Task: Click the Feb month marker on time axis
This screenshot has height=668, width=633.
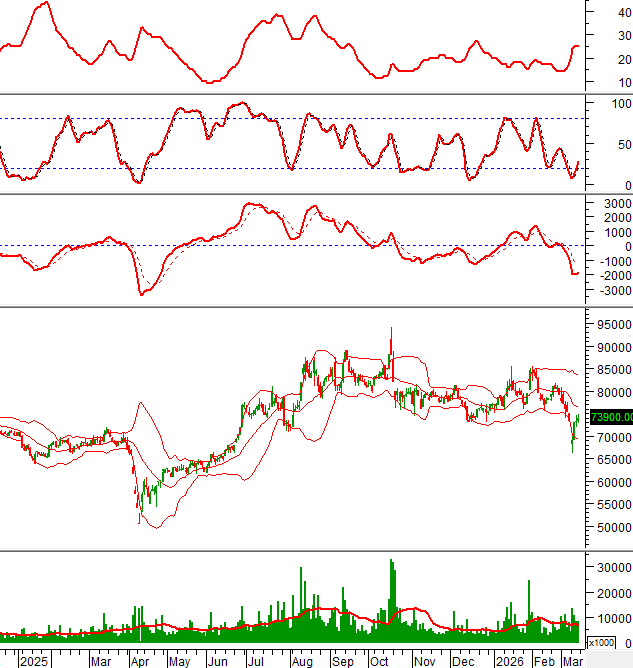Action: pyautogui.click(x=545, y=661)
